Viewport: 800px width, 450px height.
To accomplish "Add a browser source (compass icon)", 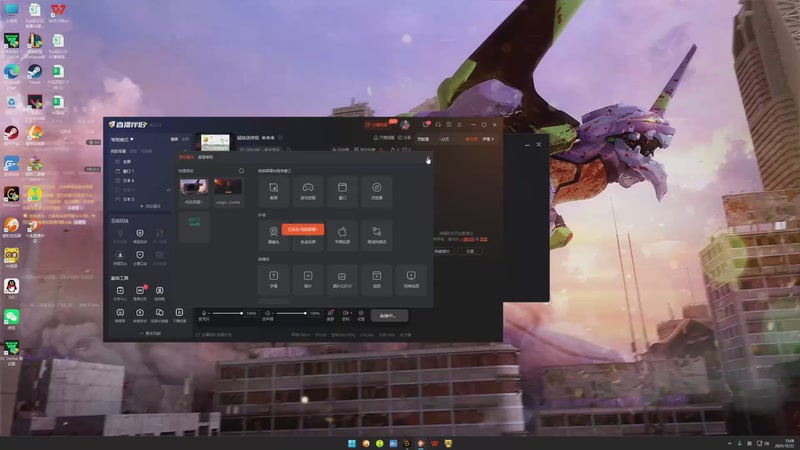I will point(377,191).
